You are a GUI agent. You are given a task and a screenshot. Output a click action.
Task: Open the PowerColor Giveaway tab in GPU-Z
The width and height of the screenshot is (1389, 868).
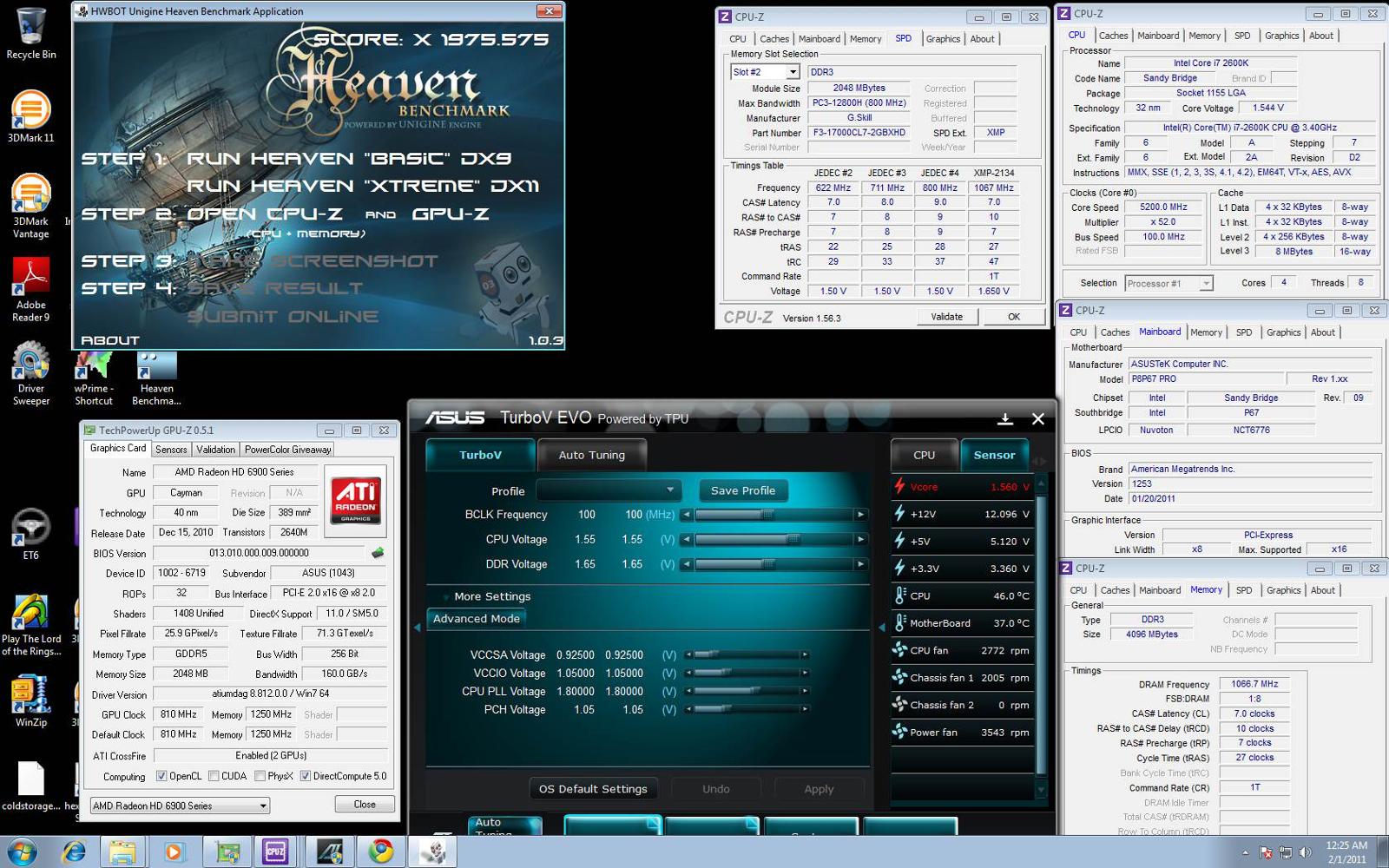click(287, 450)
